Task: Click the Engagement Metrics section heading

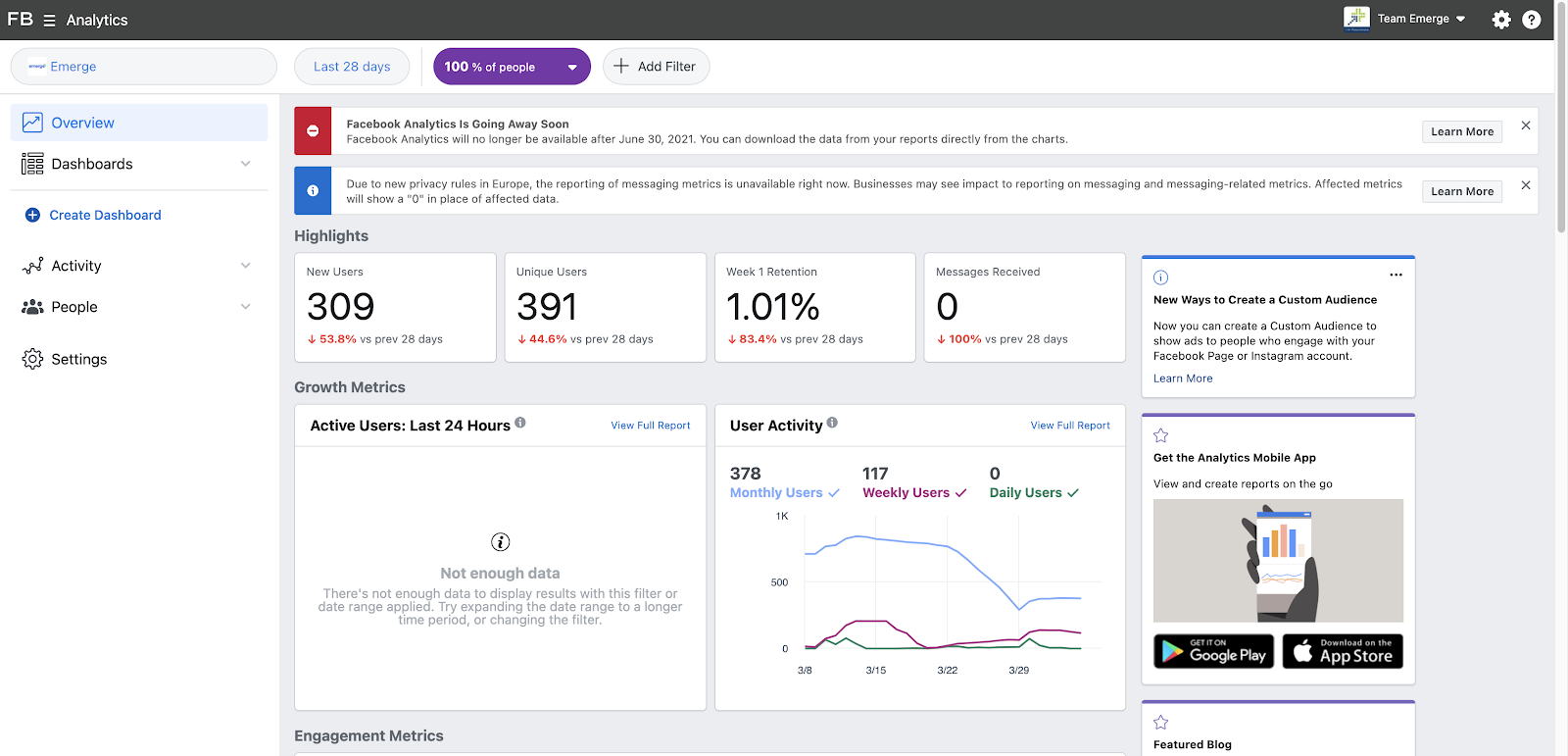Action: [368, 736]
